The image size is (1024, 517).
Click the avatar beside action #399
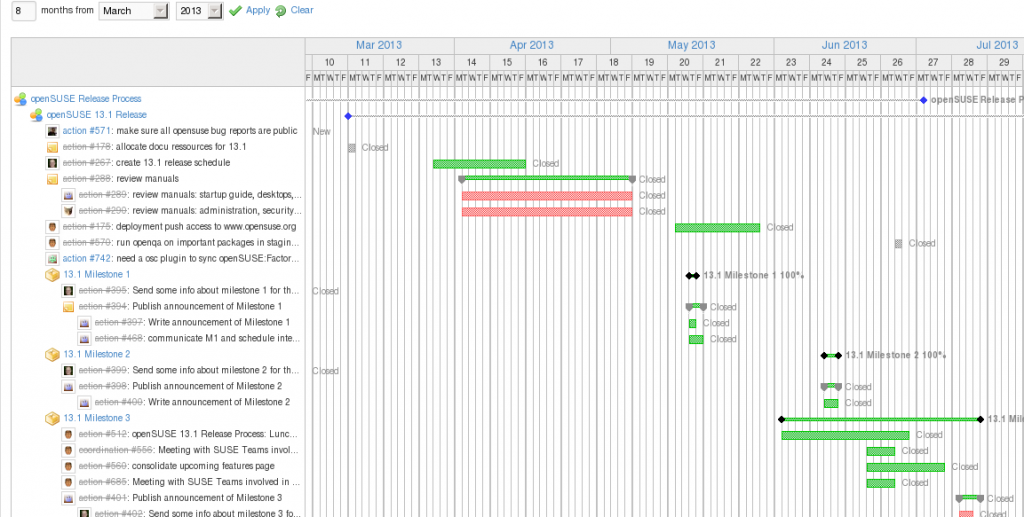click(69, 370)
